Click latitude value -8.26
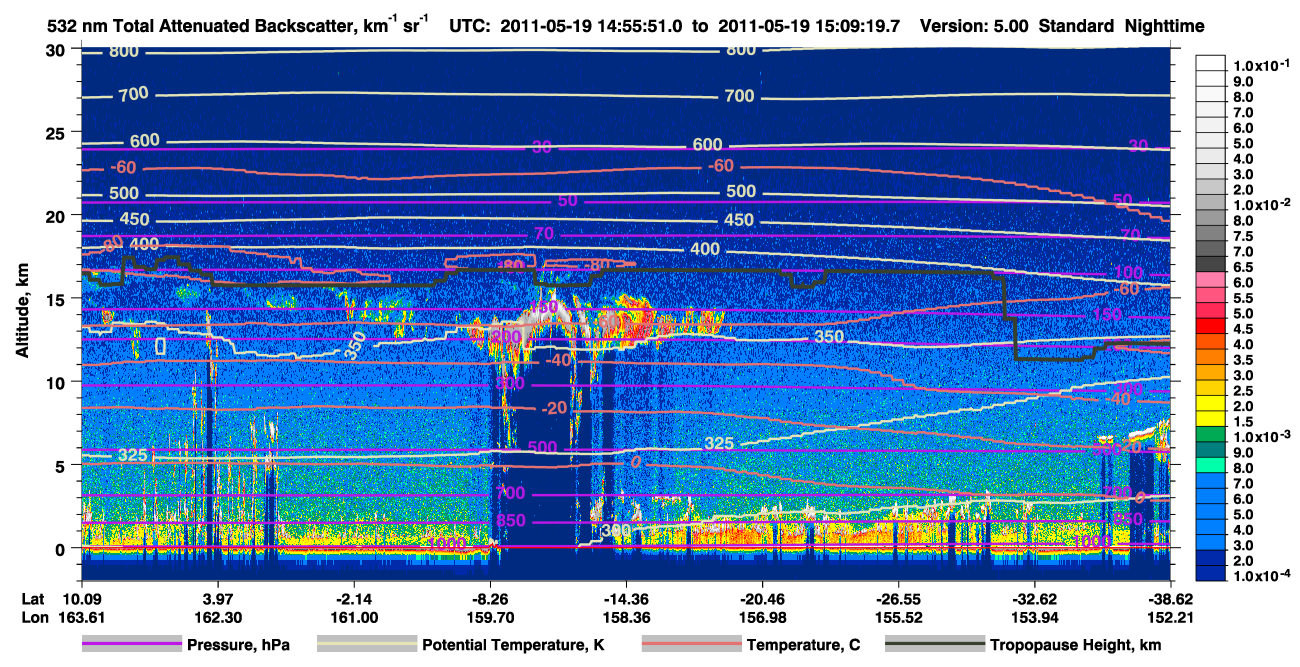The image size is (1300, 667). coord(490,600)
